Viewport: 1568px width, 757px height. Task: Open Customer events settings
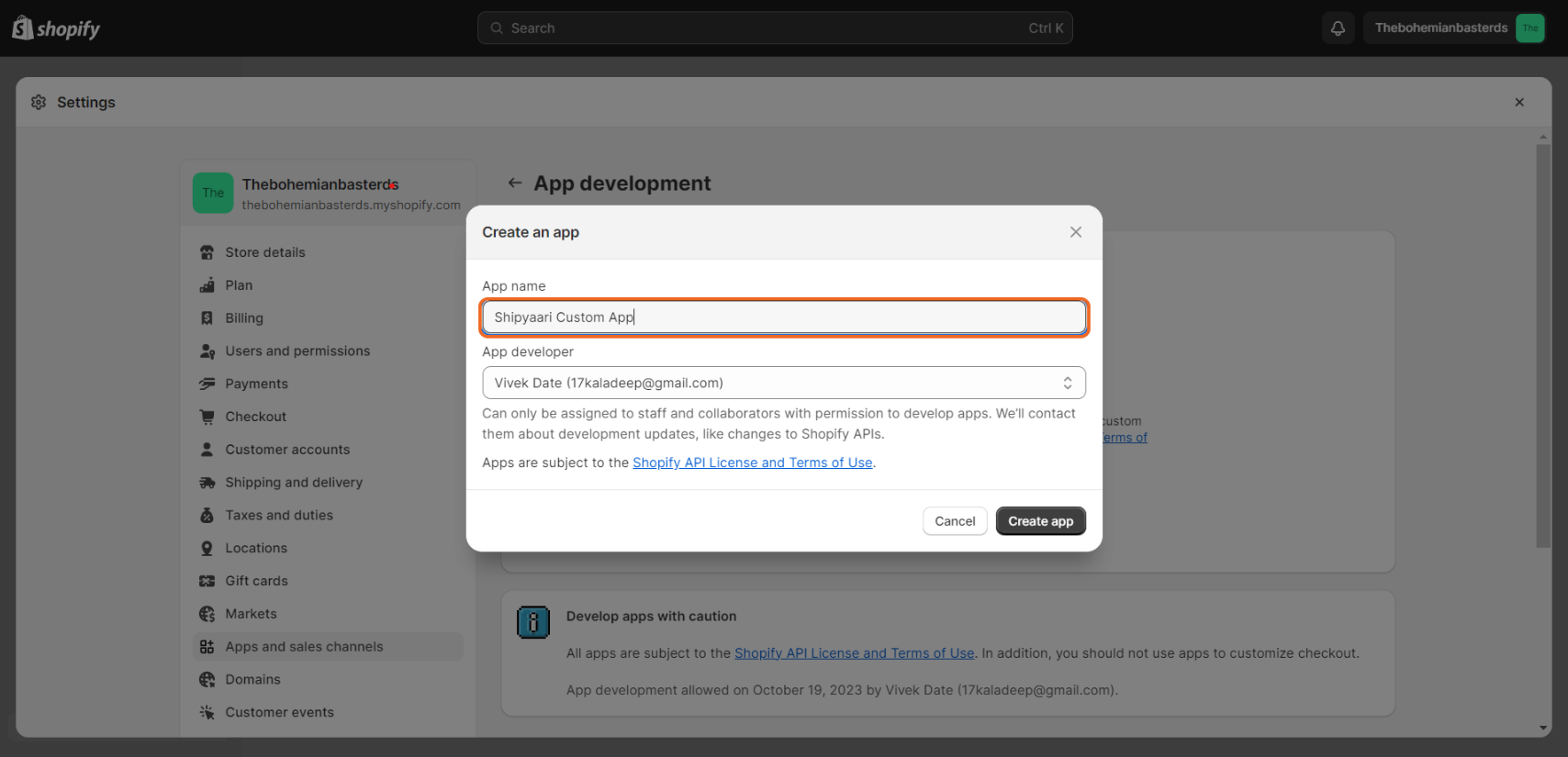click(x=279, y=712)
